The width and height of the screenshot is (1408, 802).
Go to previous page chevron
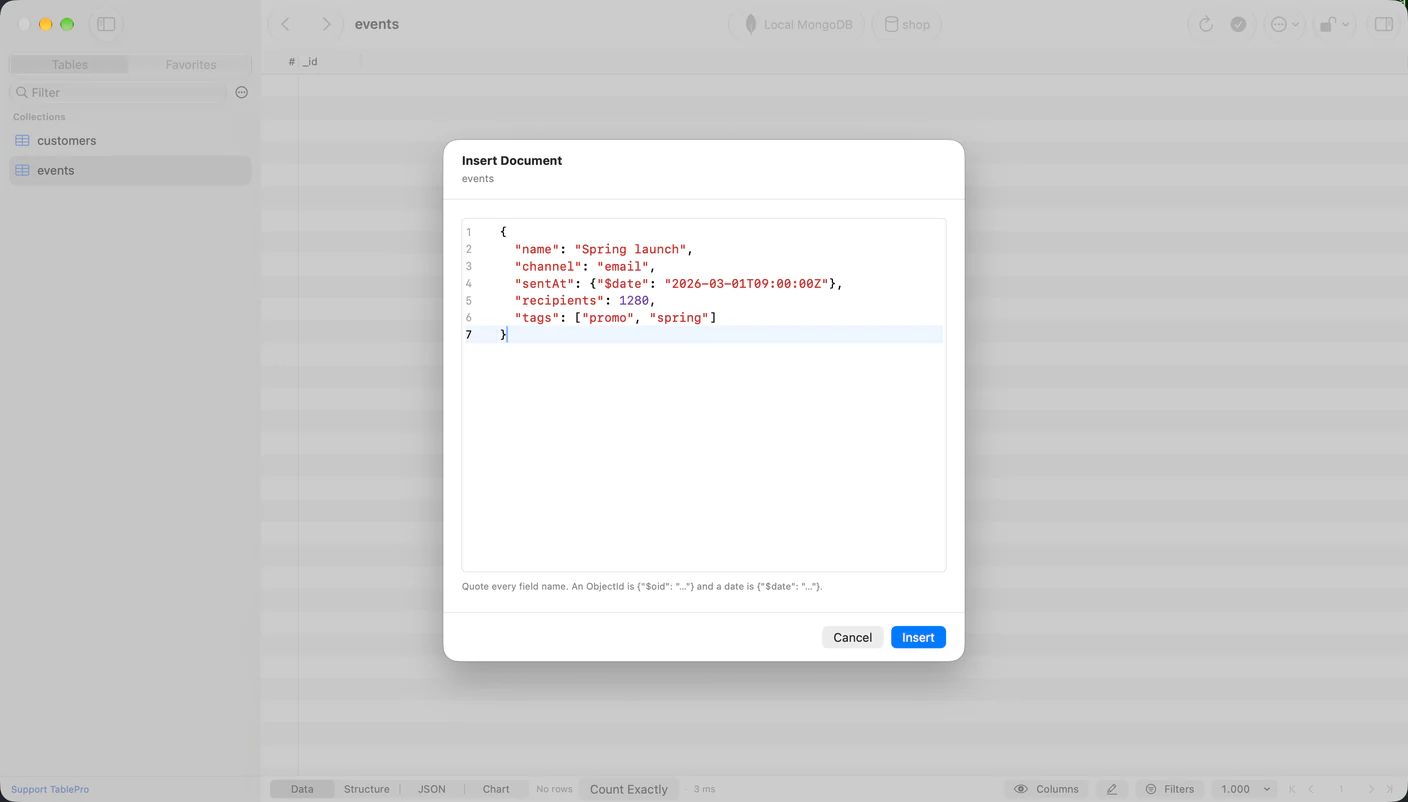pos(1311,789)
